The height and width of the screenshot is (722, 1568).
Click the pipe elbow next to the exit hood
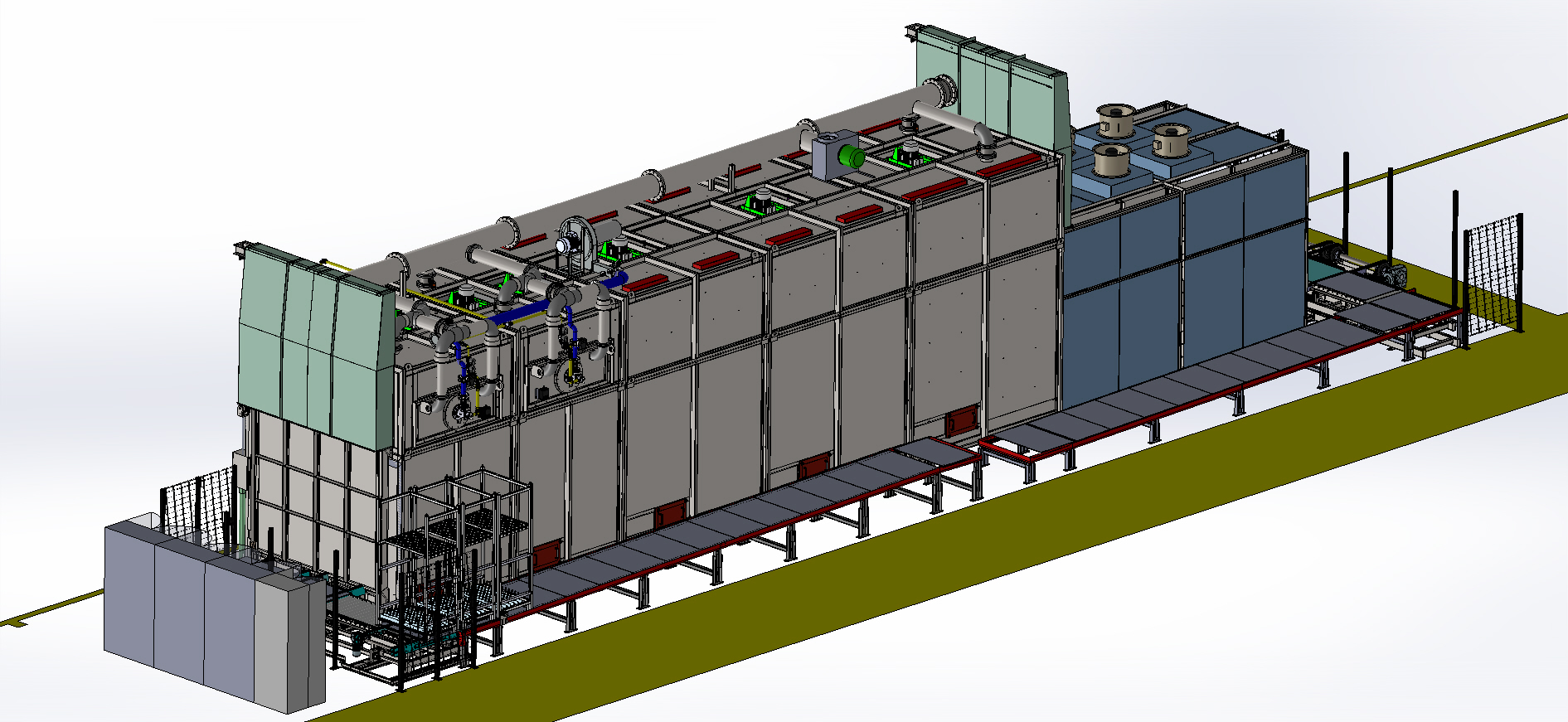pos(982,133)
